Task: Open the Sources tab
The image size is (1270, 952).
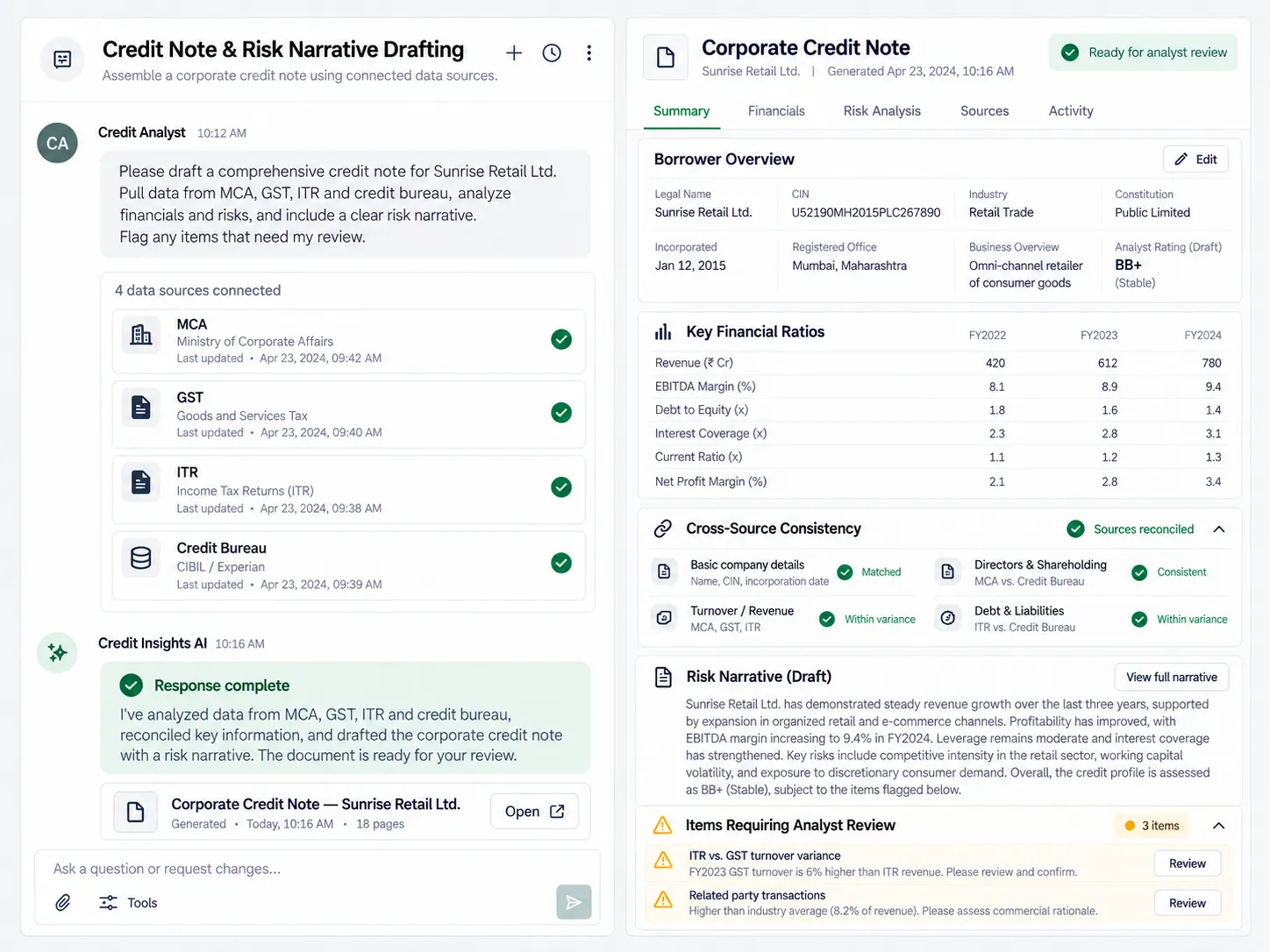Action: pos(984,111)
